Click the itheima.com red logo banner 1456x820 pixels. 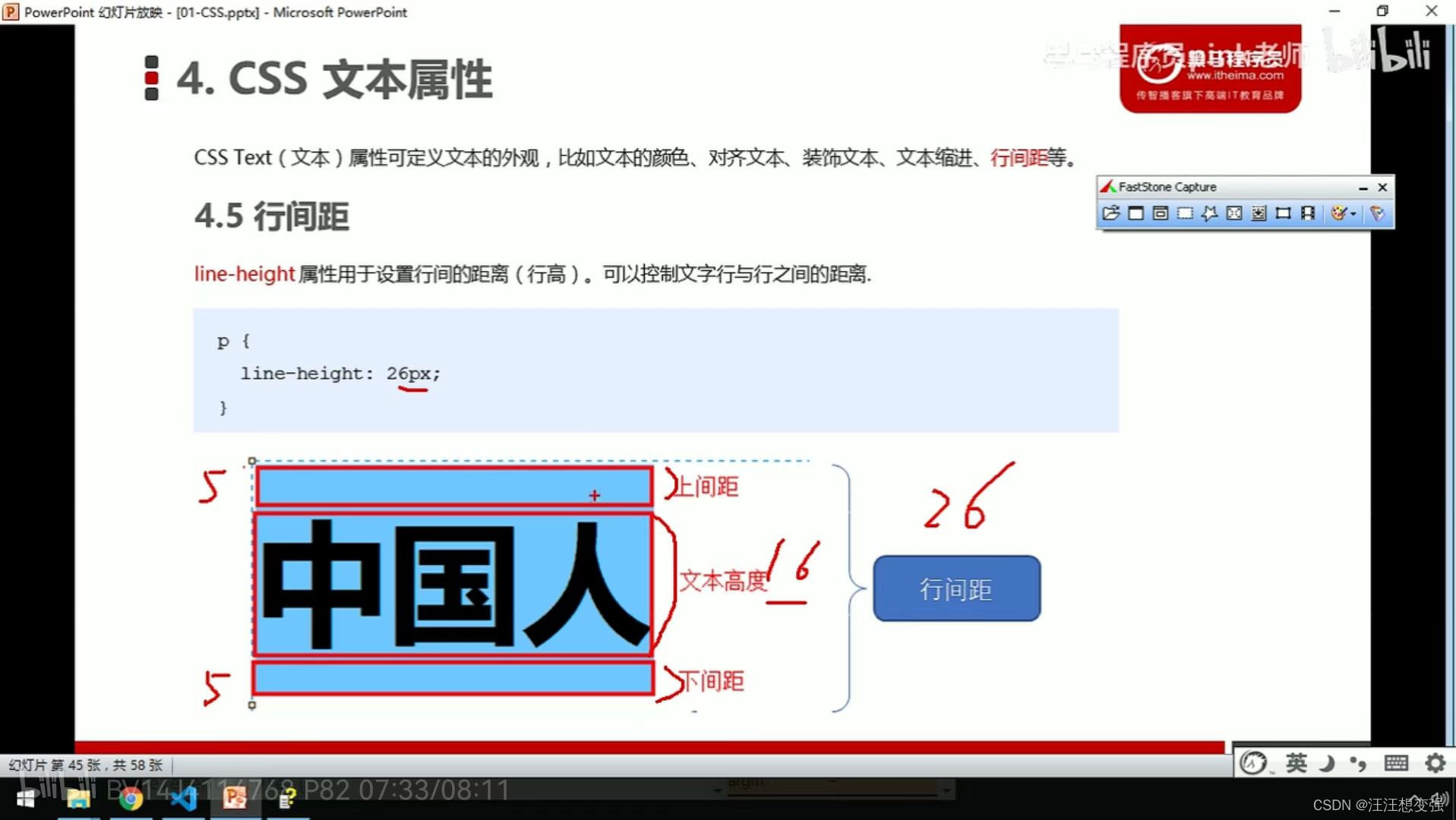(1210, 70)
